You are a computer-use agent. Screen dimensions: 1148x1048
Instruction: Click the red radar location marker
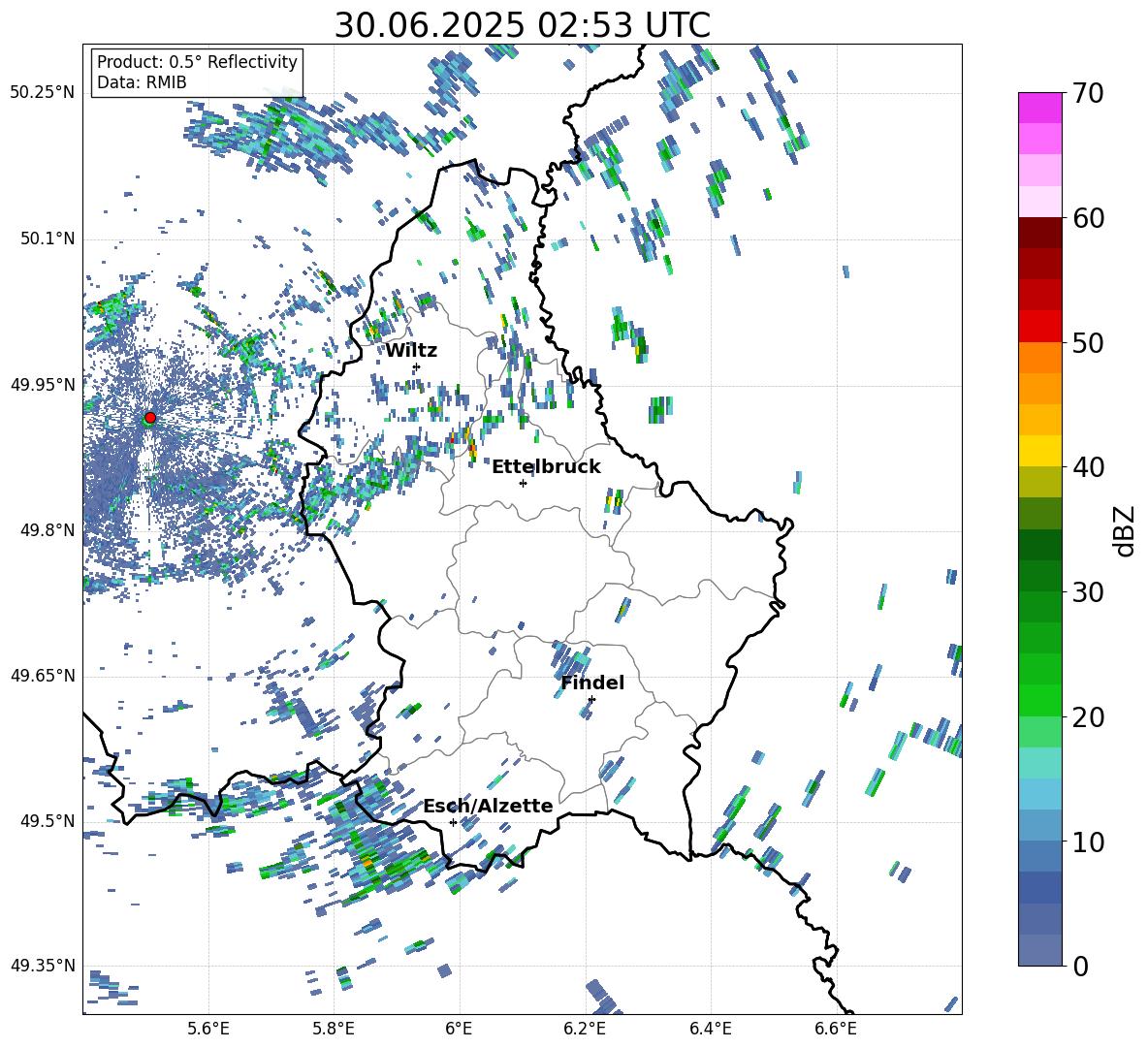tap(150, 418)
